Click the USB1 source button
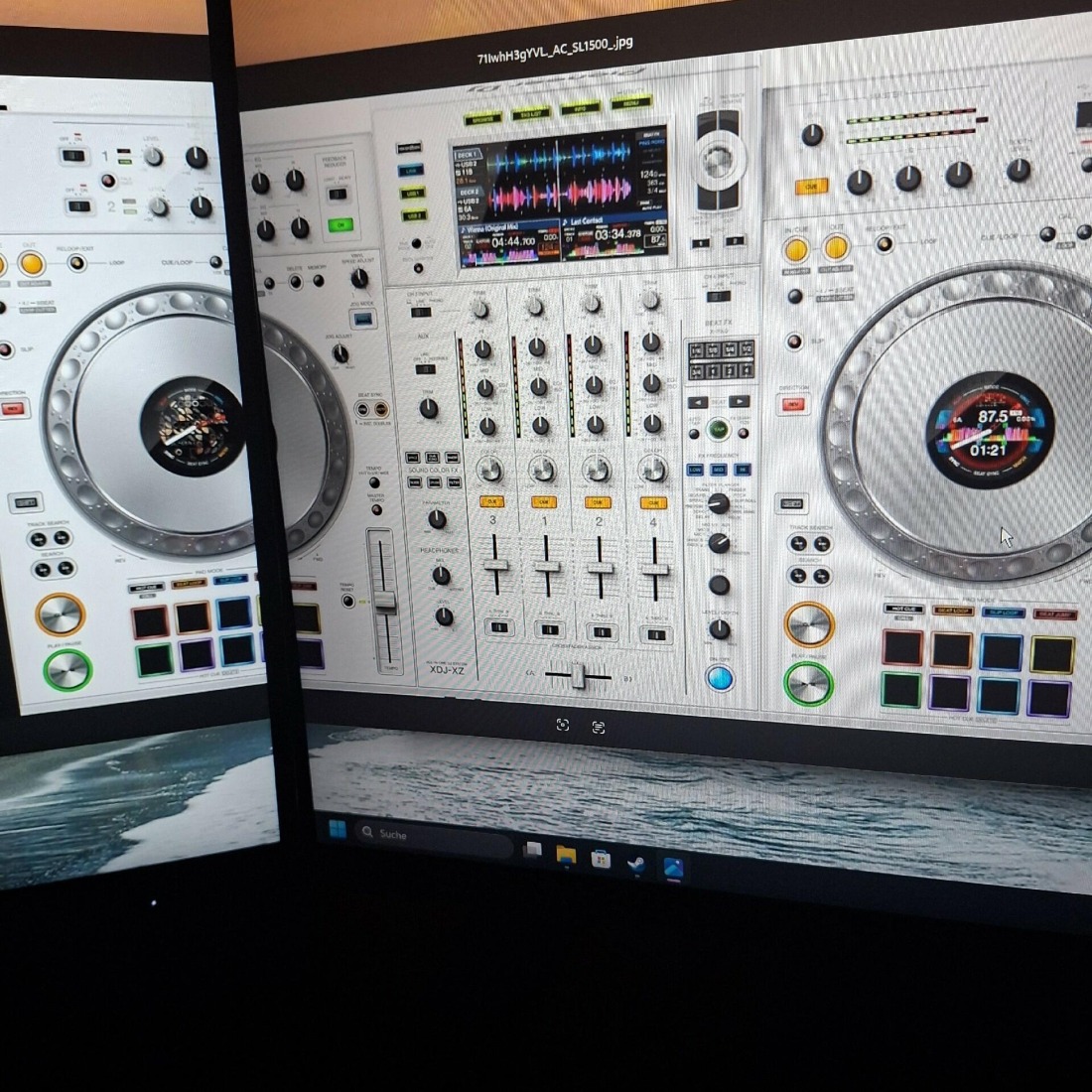Screen dimensions: 1092x1092 tap(412, 193)
